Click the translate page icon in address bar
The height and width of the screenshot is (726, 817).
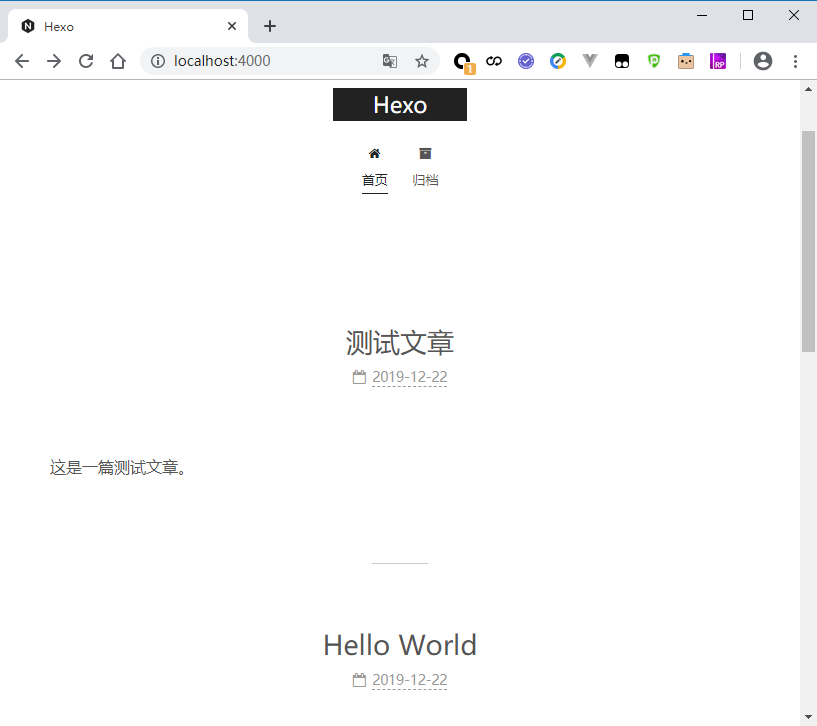click(390, 61)
